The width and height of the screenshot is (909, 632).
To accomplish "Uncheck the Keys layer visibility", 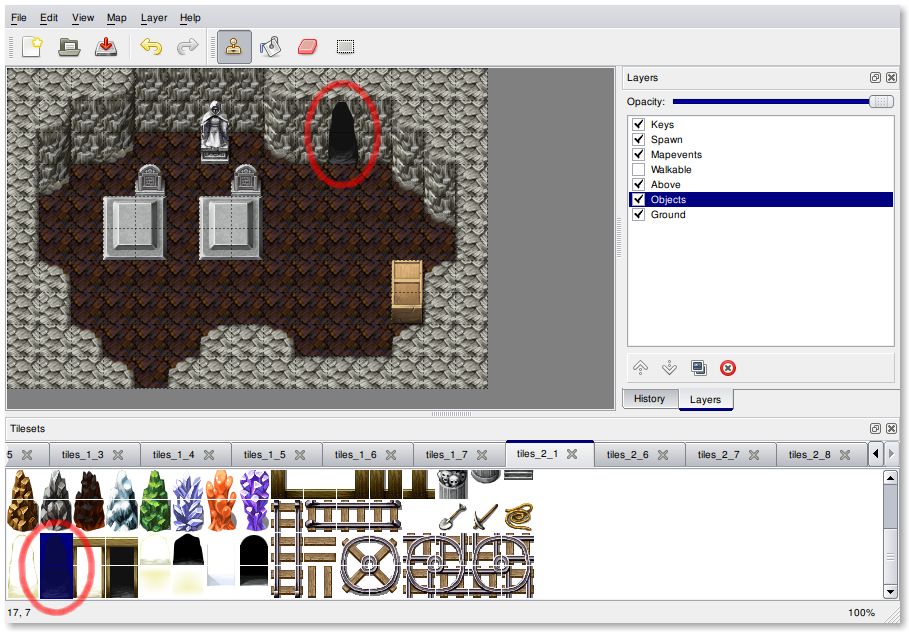I will [x=637, y=125].
